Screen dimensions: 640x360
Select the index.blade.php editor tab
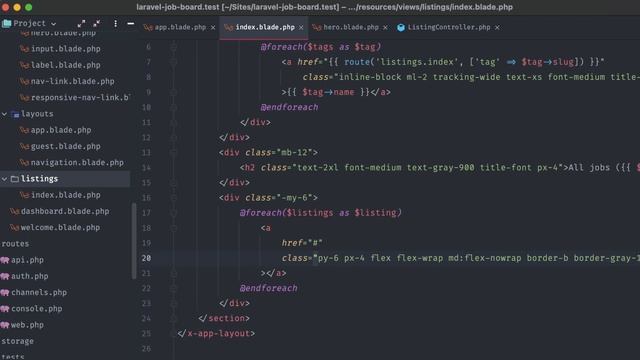(x=264, y=27)
